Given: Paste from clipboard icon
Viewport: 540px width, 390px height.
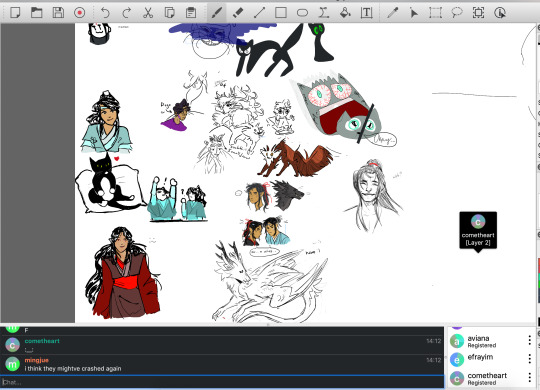Looking at the screenshot, I should tap(191, 13).
